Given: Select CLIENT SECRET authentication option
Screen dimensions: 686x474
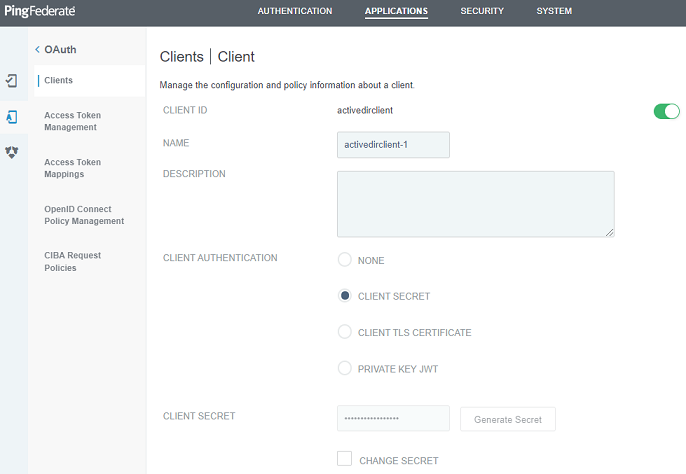Looking at the screenshot, I should pos(345,296).
